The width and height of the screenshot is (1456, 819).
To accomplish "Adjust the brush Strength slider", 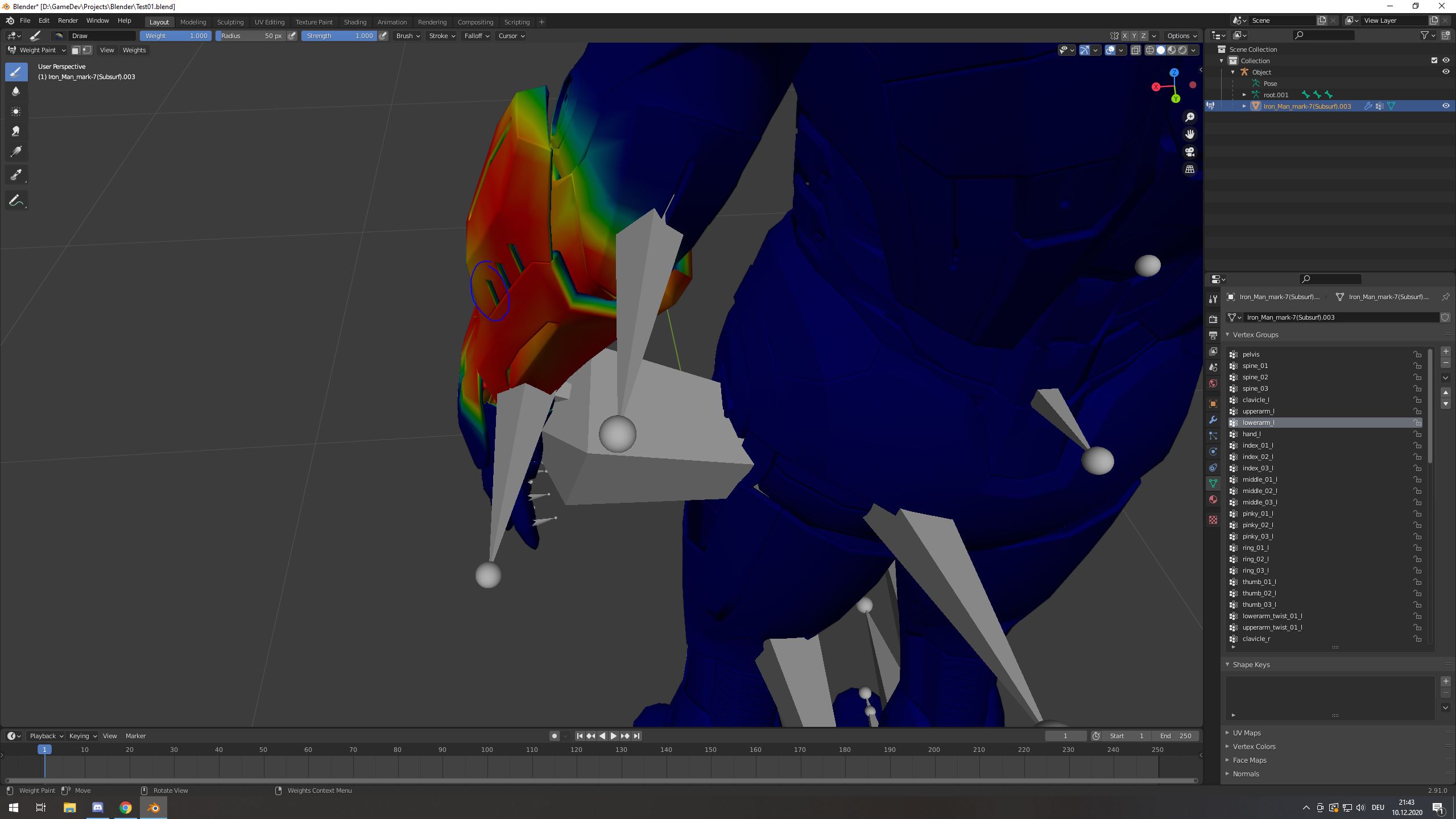I will [339, 36].
